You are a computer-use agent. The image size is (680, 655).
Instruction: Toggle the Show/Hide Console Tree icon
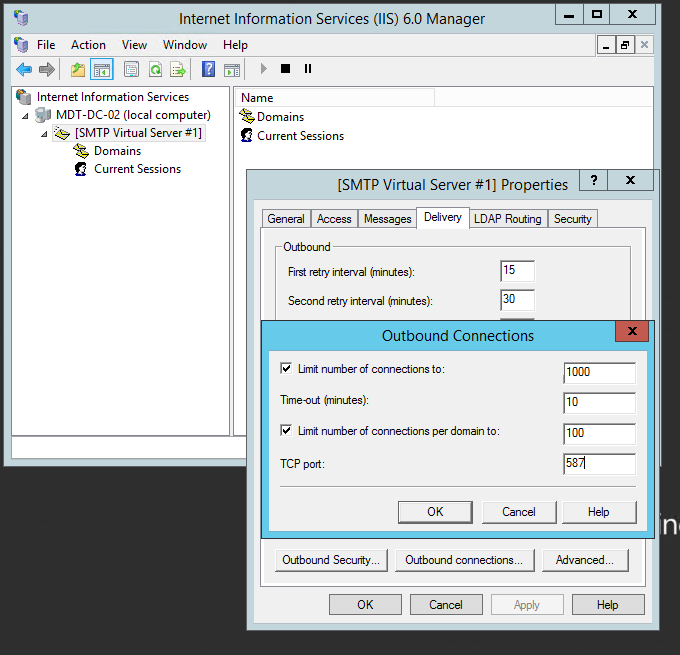click(102, 69)
